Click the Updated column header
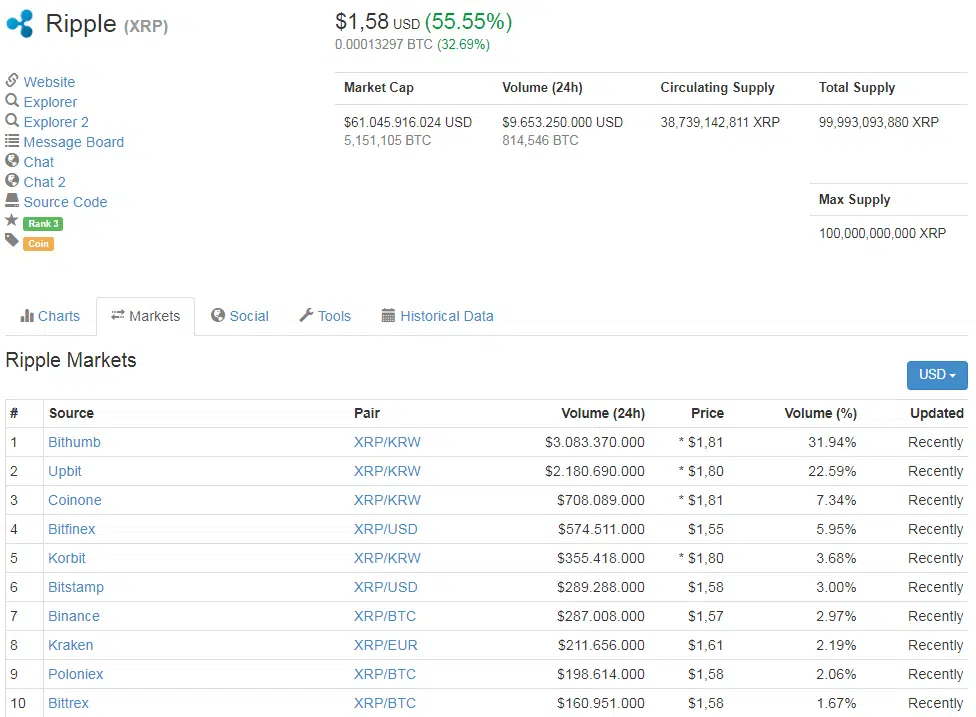The image size is (976, 717). pos(937,413)
